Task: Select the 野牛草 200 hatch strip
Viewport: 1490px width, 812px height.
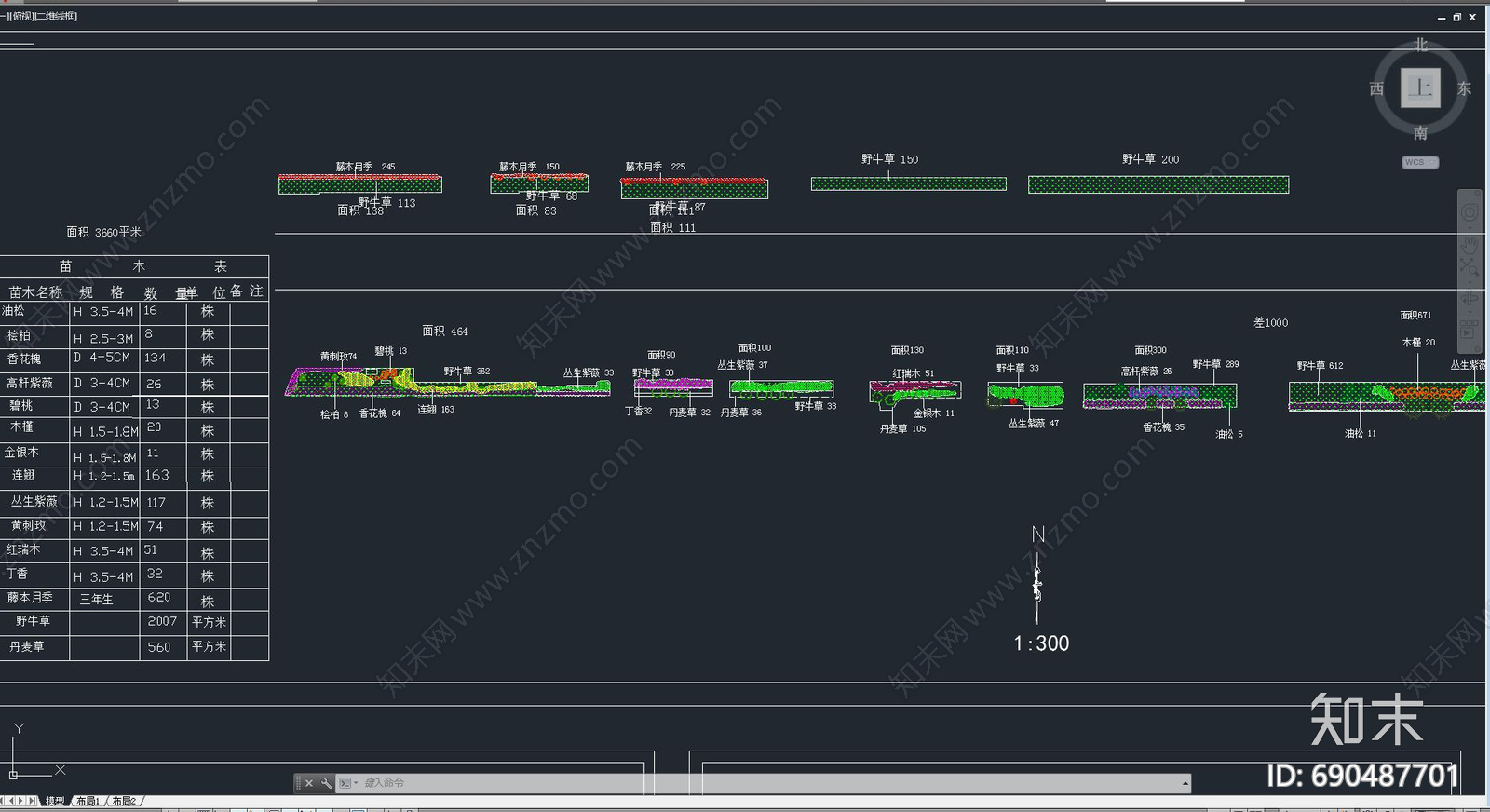Action: click(x=1158, y=185)
